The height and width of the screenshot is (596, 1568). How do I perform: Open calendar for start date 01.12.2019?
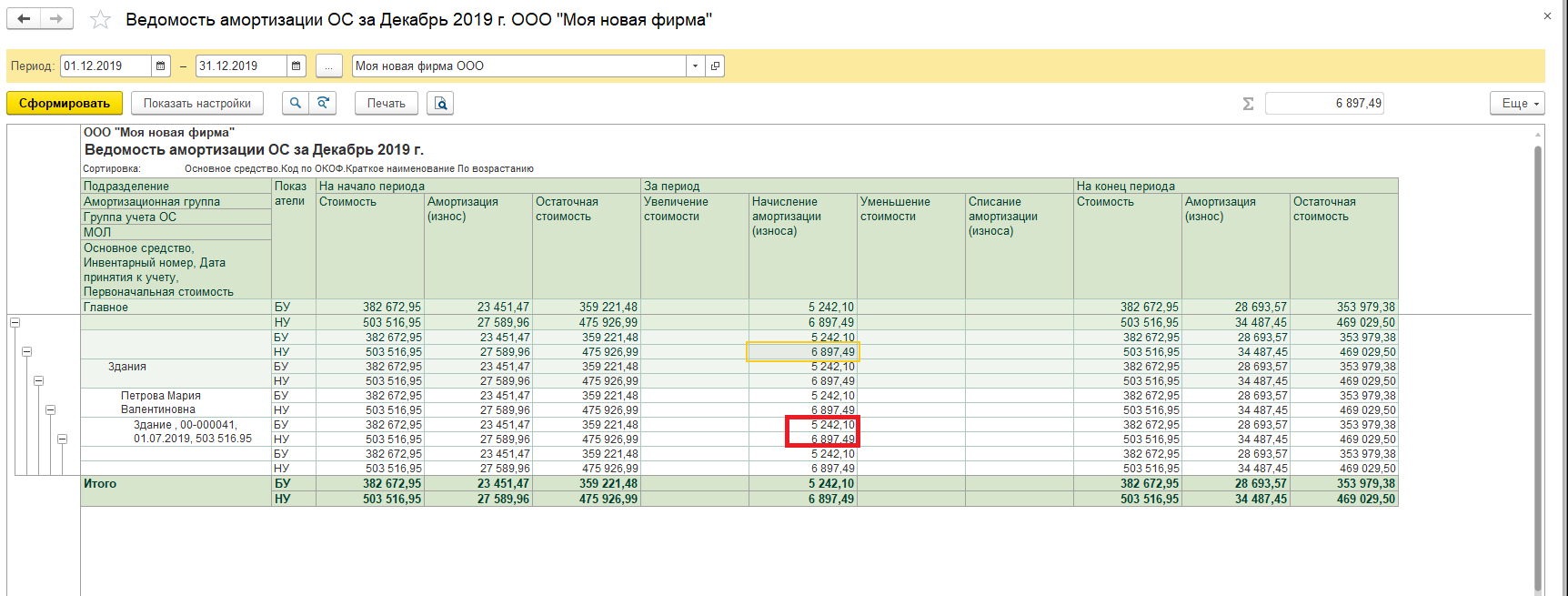click(161, 66)
